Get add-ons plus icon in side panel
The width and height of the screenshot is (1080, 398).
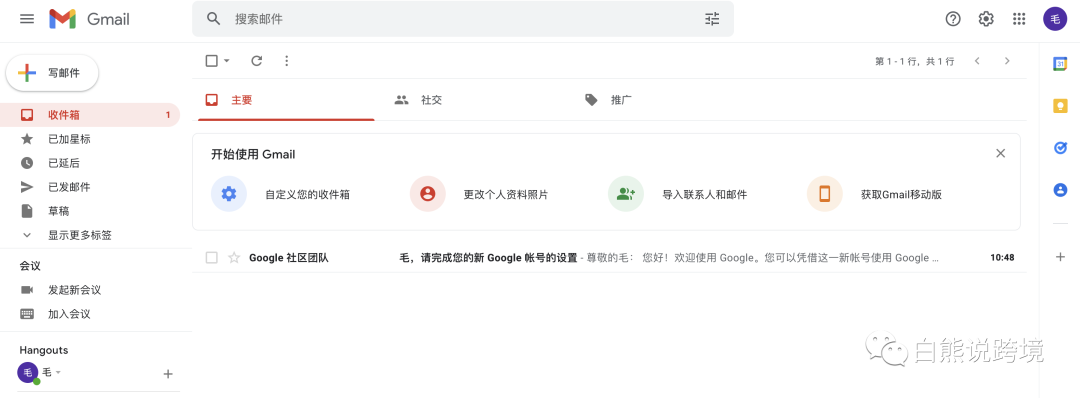point(1060,257)
